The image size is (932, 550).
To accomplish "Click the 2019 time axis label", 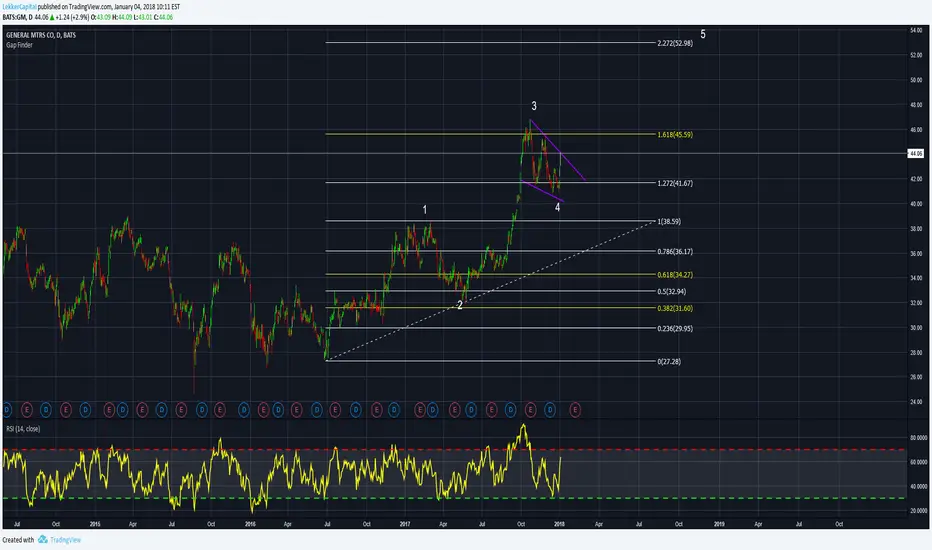I will pos(719,524).
